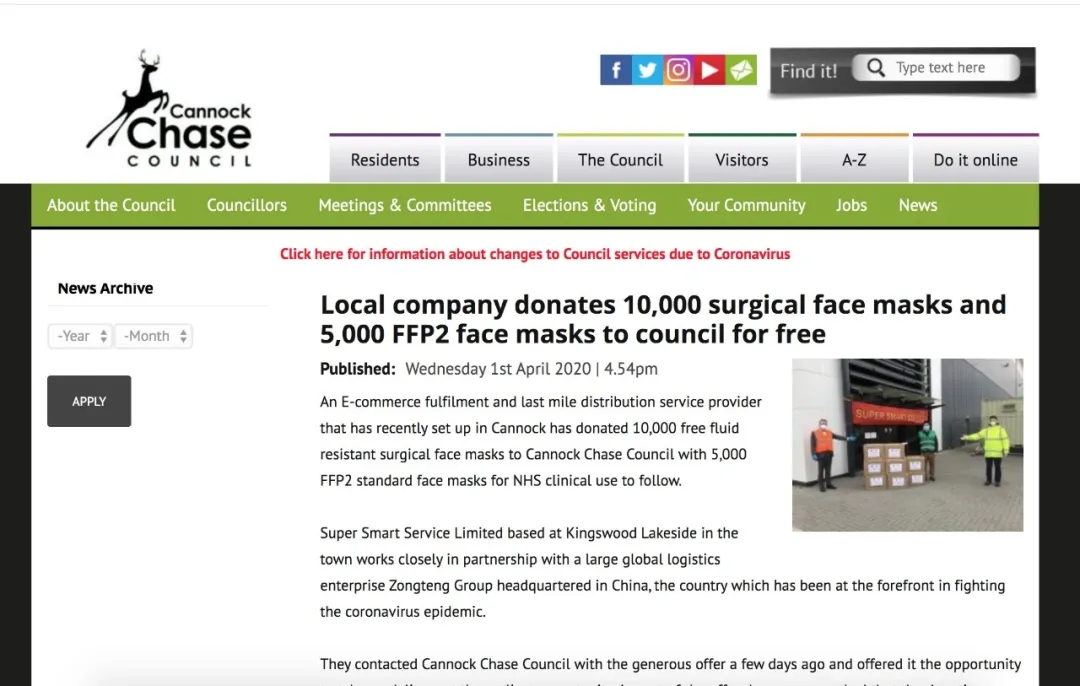The height and width of the screenshot is (686, 1080).
Task: Click the green newsletter envelope icon
Action: point(741,70)
